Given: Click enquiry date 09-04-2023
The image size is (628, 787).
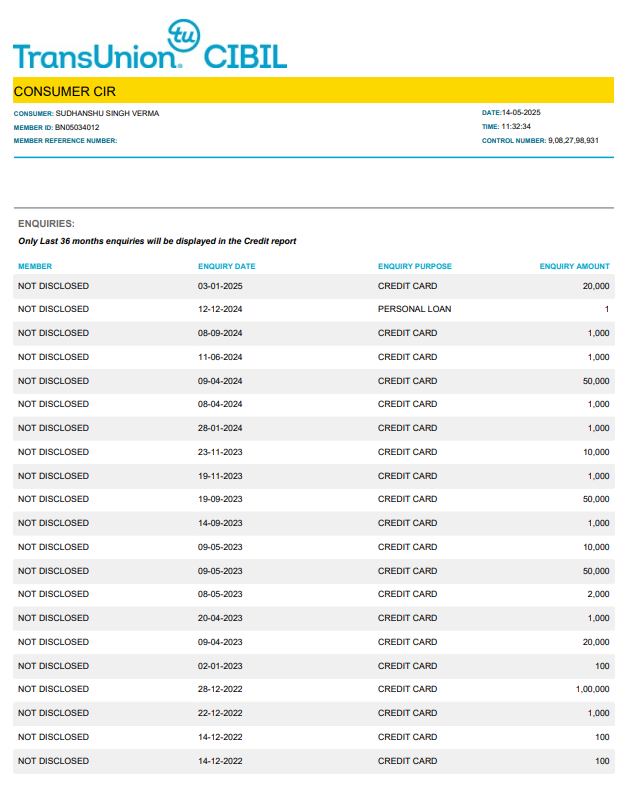Looking at the screenshot, I should coord(220,642).
